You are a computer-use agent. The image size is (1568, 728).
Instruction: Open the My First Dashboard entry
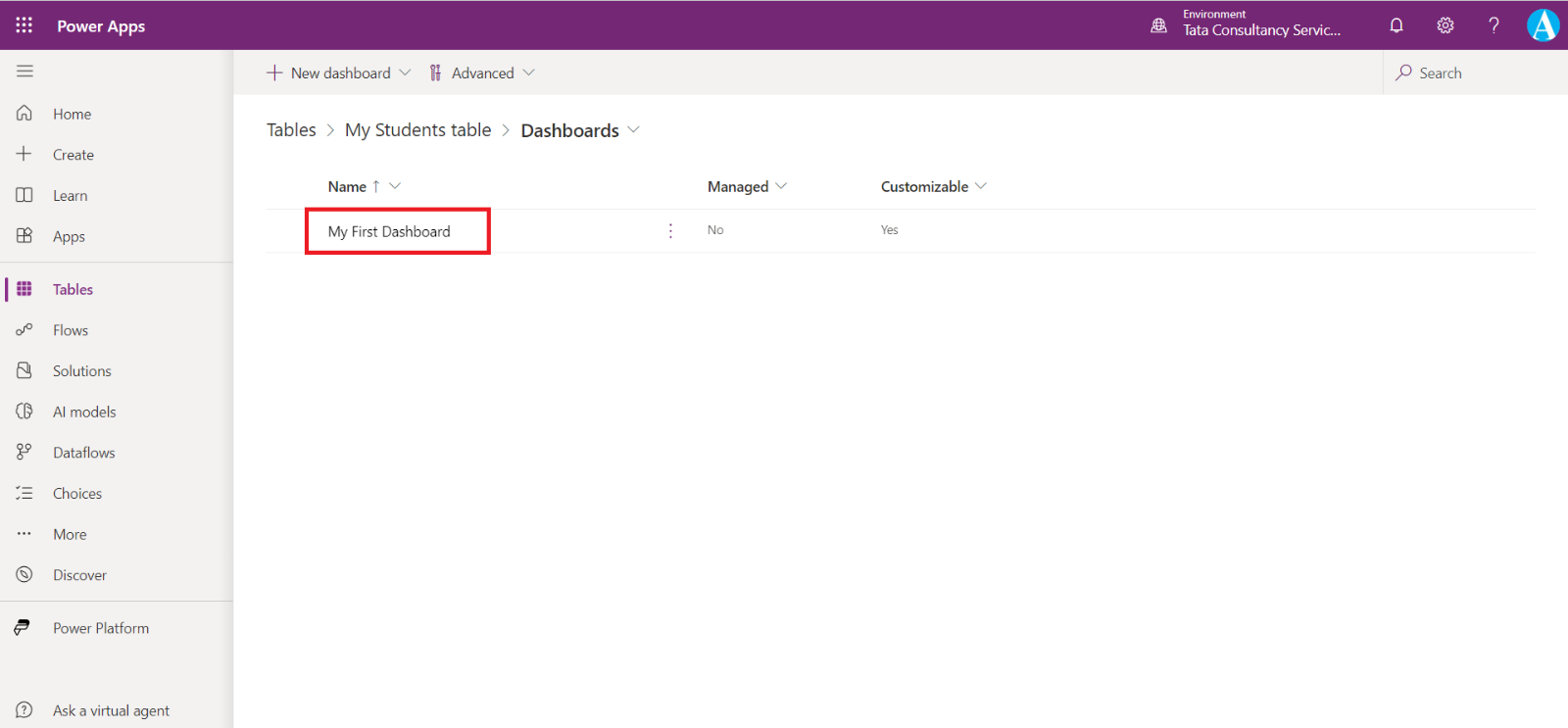[x=389, y=231]
